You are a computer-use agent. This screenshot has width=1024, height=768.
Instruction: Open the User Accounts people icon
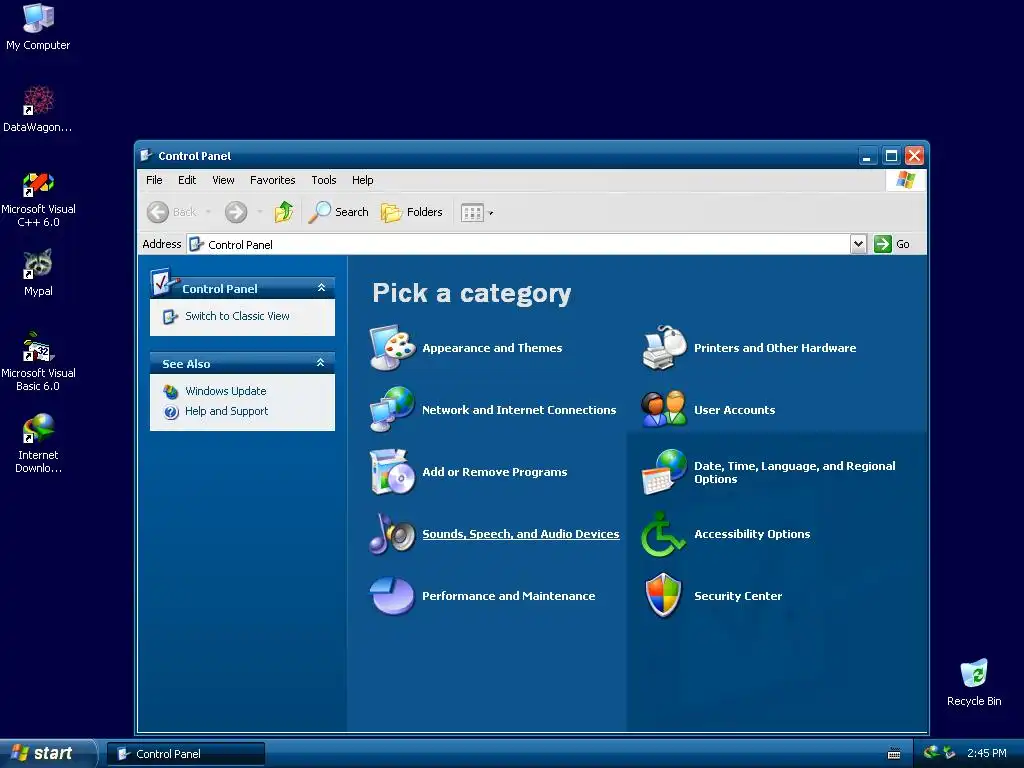click(x=664, y=409)
